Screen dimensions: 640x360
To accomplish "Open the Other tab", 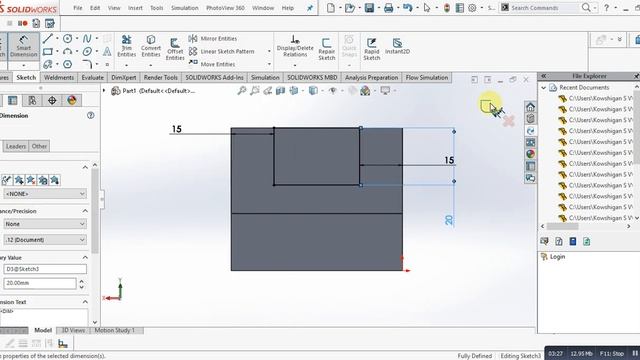I will coord(39,146).
